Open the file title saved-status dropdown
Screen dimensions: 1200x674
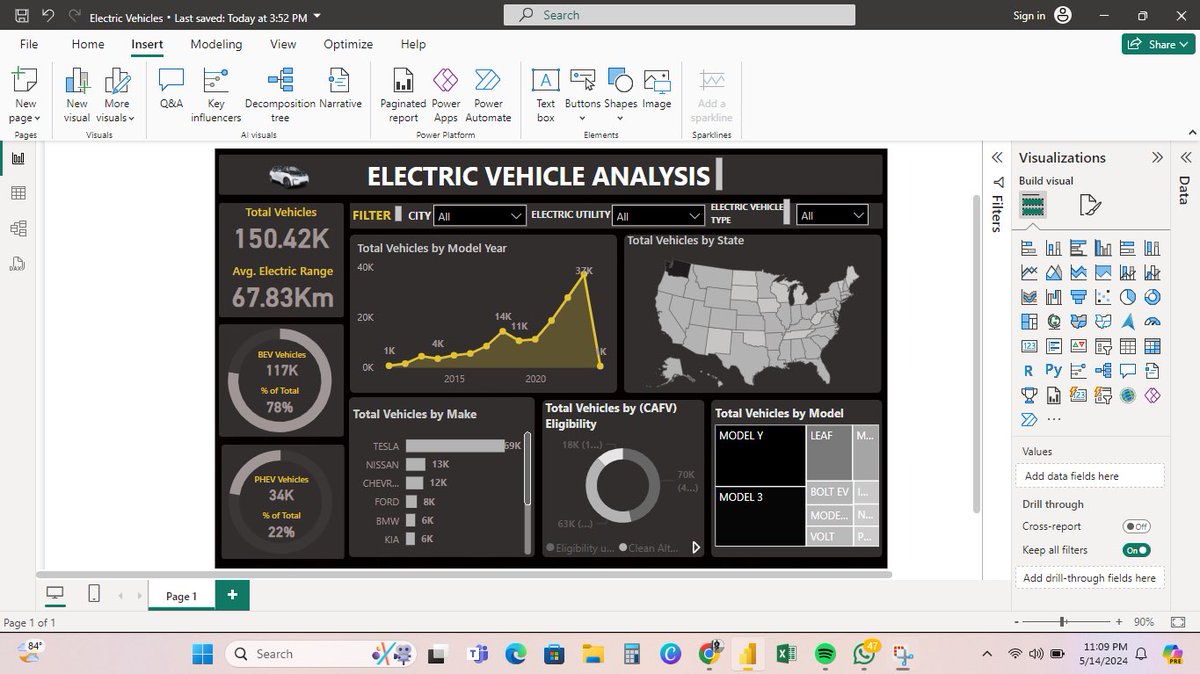317,17
